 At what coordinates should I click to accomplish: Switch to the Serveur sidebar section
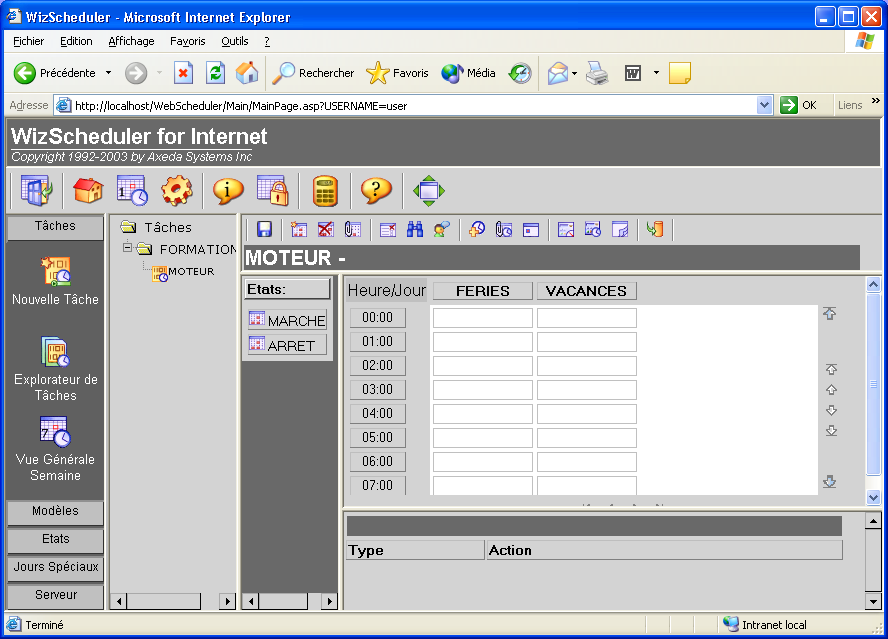click(56, 595)
